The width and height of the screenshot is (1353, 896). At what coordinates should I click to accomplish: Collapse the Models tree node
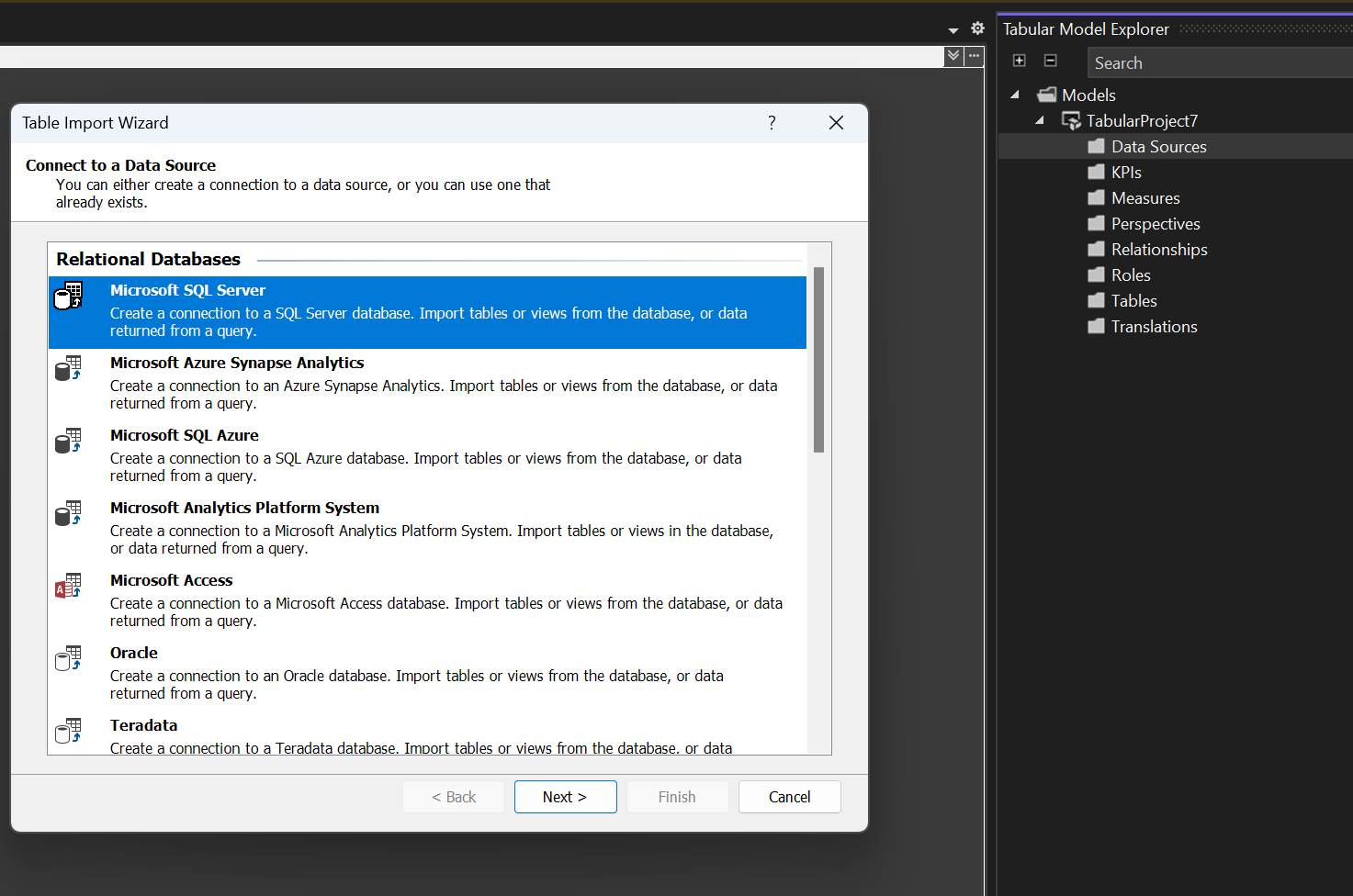click(x=1015, y=95)
